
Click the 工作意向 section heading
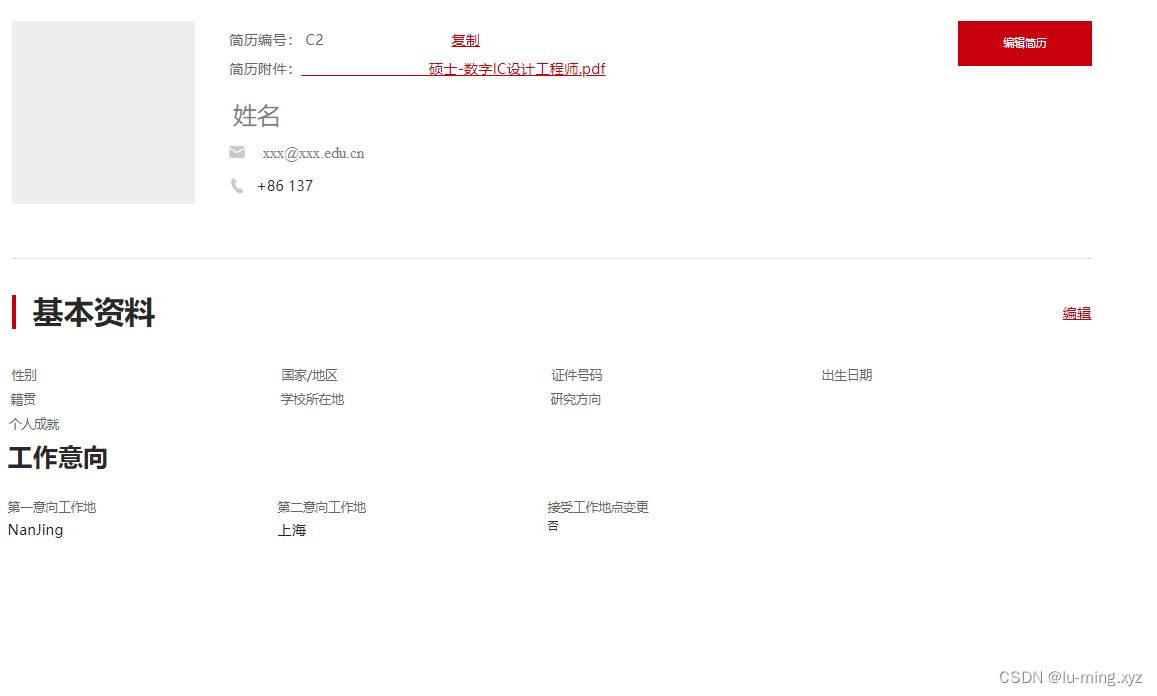tap(57, 457)
